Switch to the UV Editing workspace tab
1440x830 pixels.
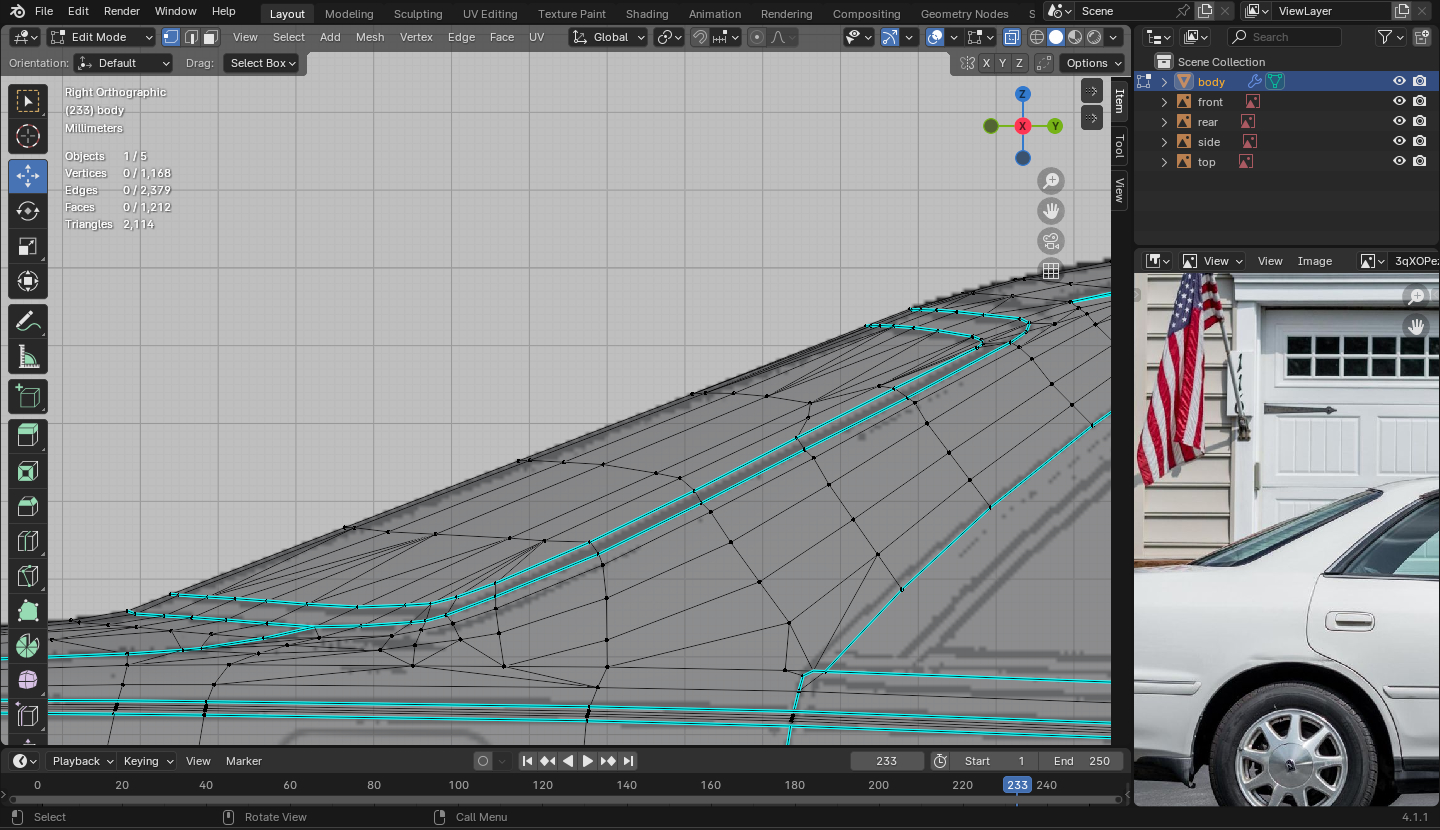pos(490,14)
